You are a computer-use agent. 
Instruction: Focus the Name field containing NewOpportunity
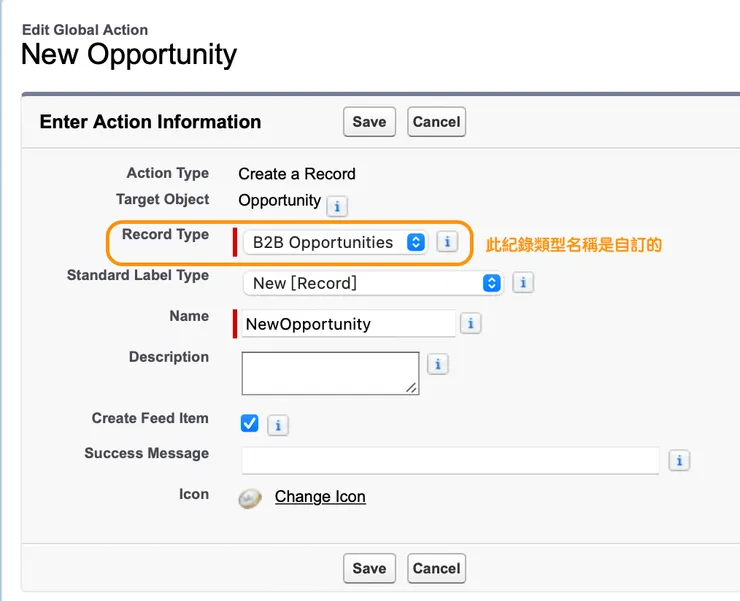coord(348,324)
